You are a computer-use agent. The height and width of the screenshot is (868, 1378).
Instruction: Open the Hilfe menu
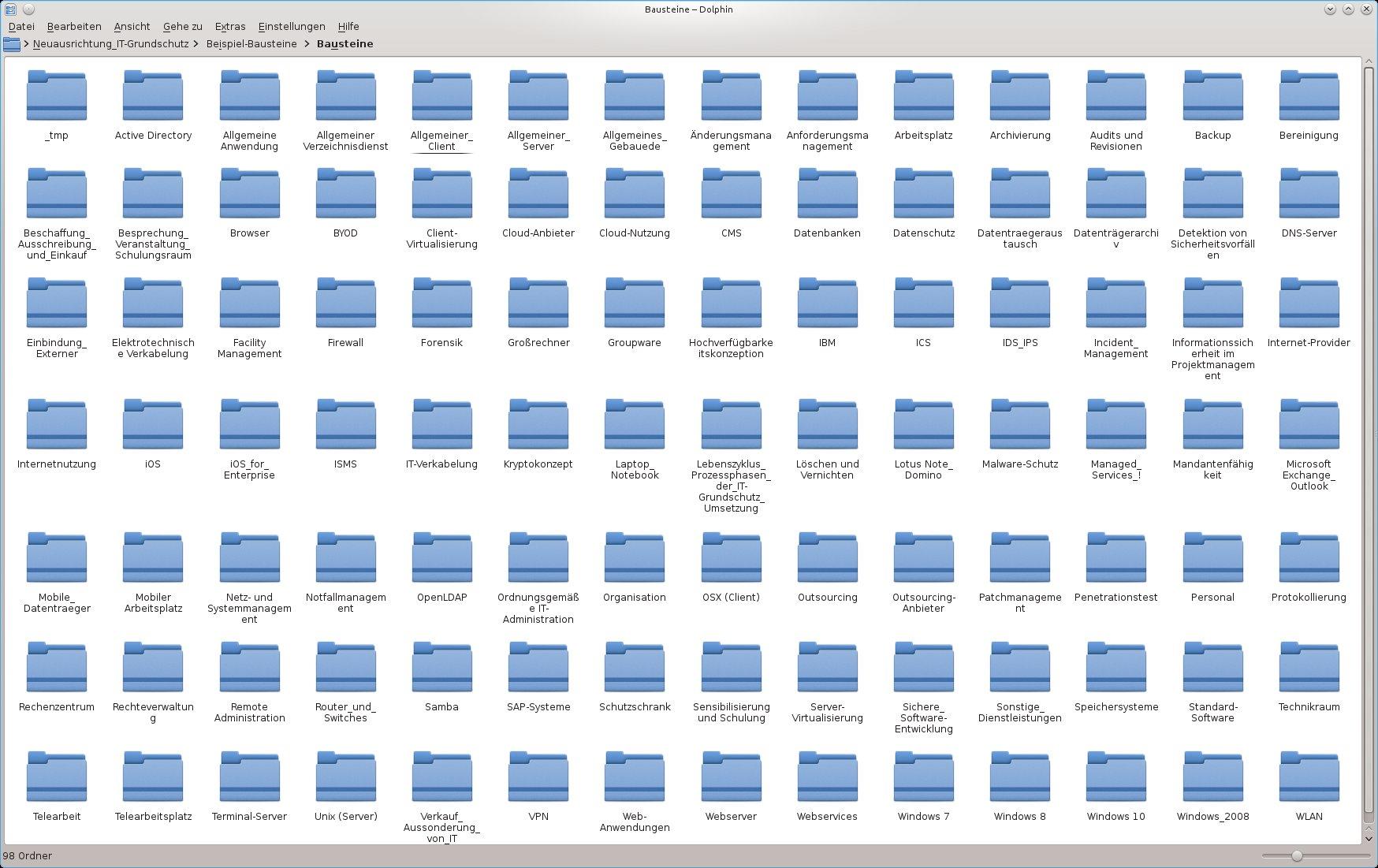point(348,26)
